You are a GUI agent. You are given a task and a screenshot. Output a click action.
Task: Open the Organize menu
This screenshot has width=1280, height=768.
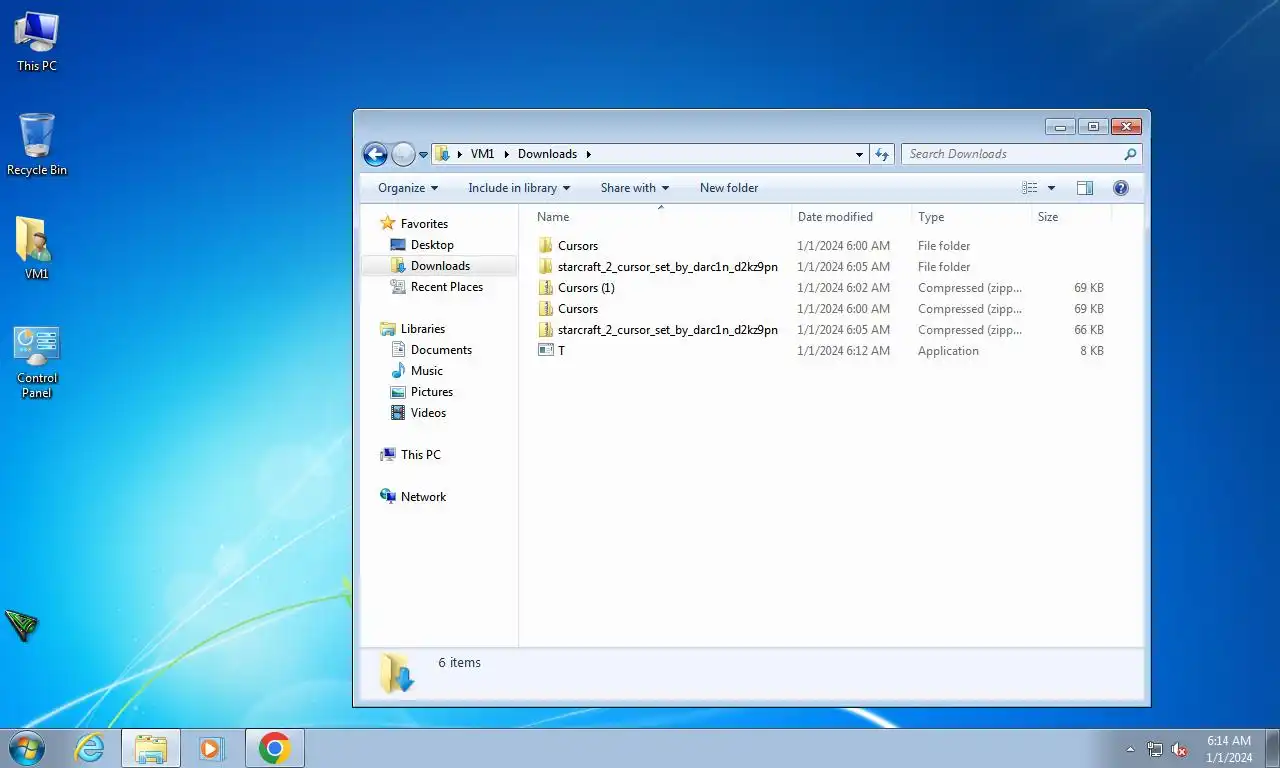408,188
